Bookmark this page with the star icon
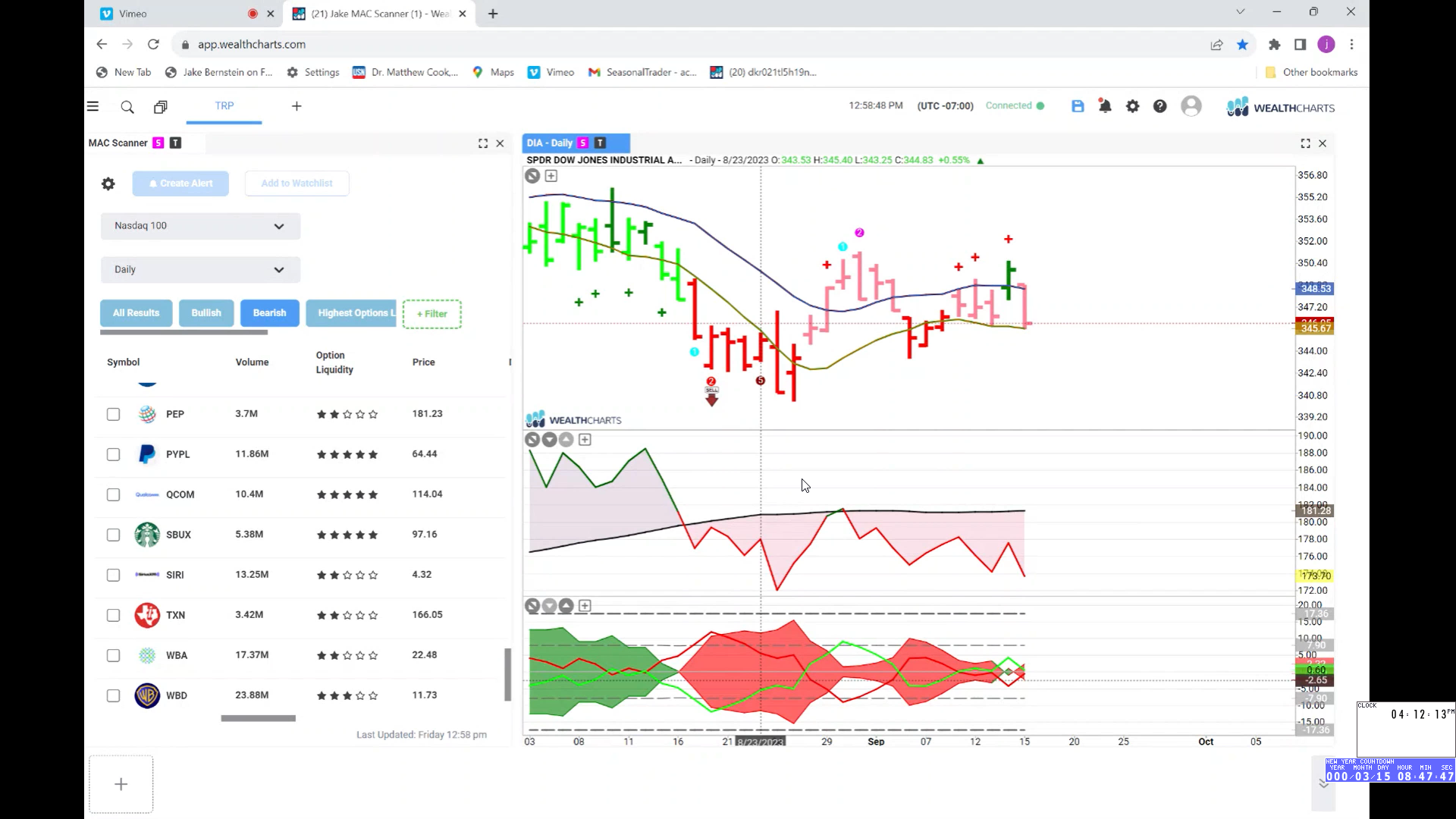Screen dimensions: 1456x819 point(1242,45)
